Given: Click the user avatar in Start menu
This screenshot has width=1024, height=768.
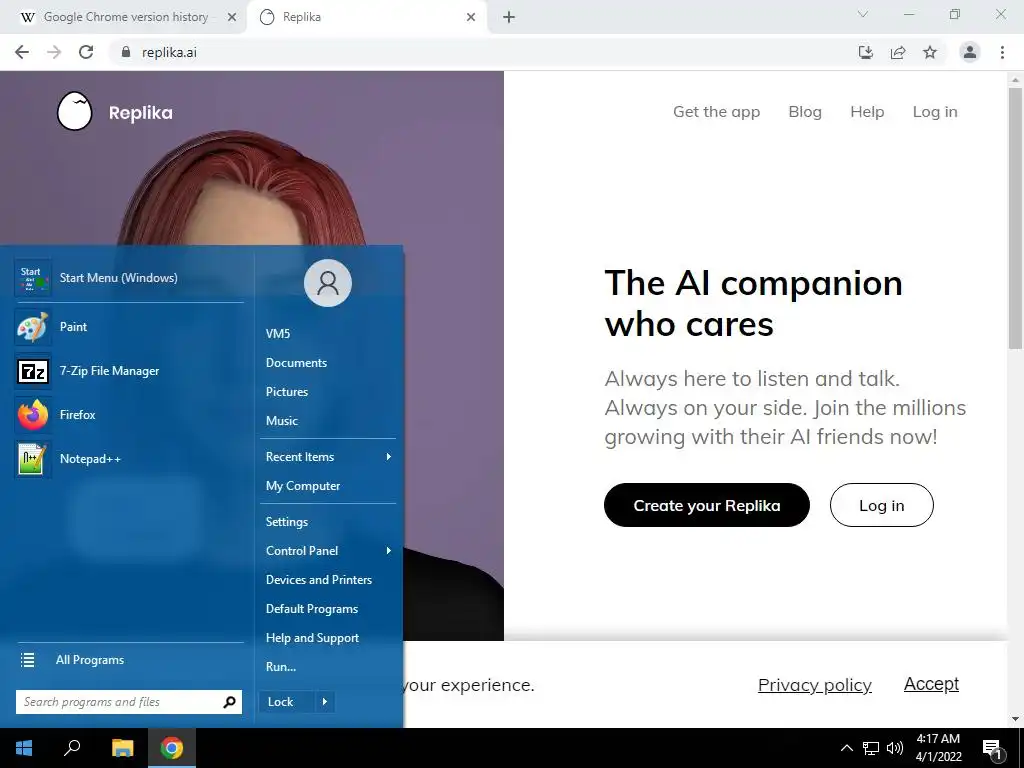Looking at the screenshot, I should click(x=328, y=283).
